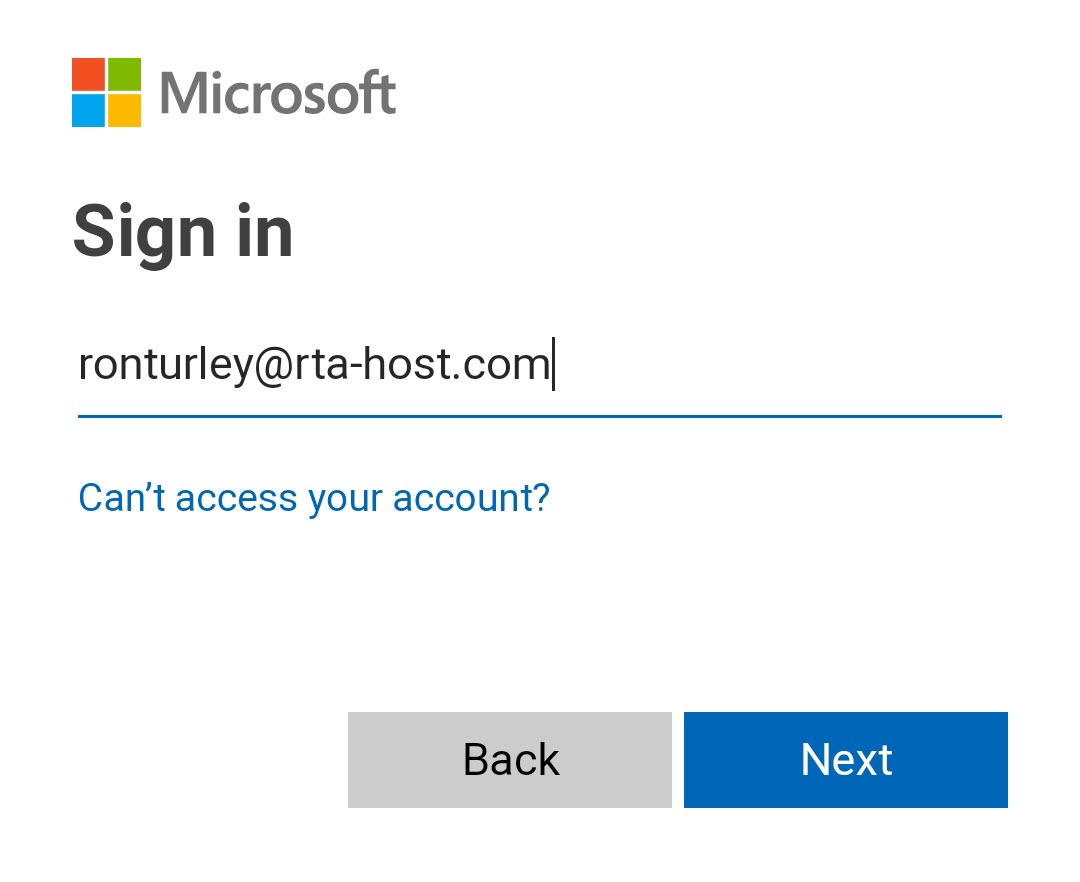
Task: Click the "Back" label text on the gray button
Action: [510, 760]
